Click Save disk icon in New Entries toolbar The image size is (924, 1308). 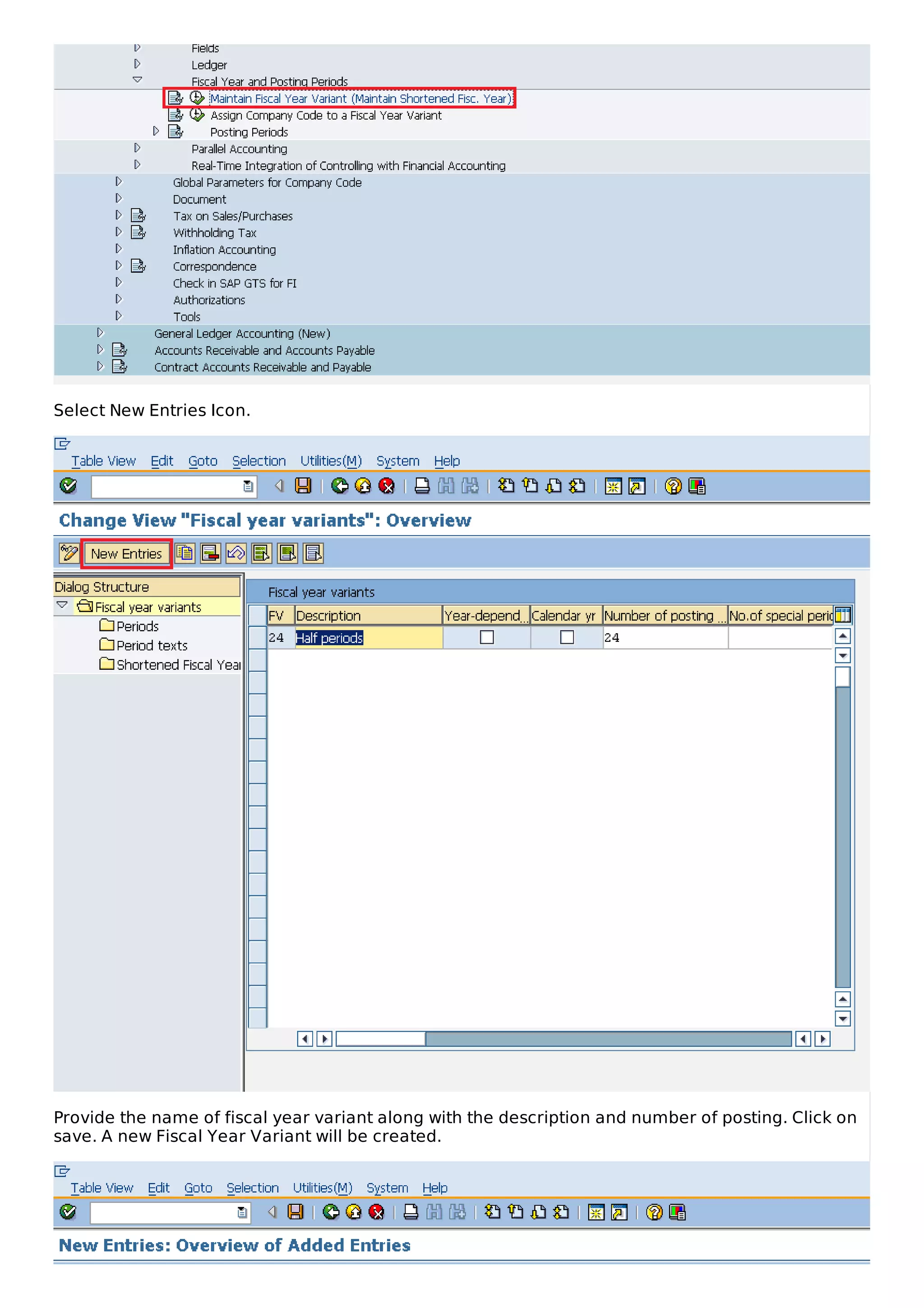tap(295, 1212)
